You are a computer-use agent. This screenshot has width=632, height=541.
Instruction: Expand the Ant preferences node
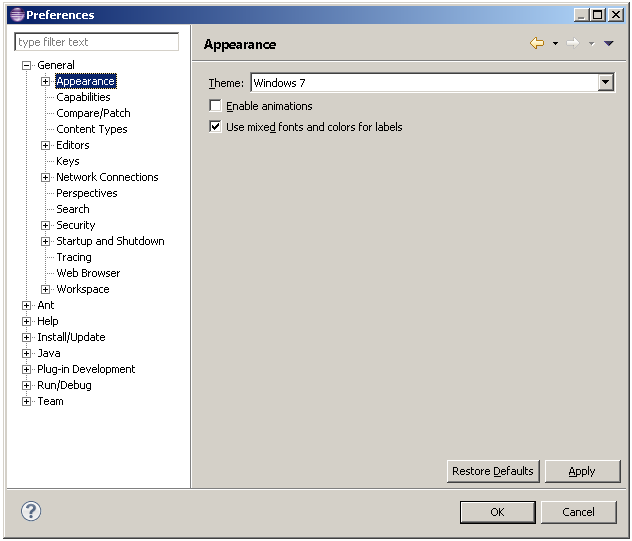[x=27, y=305]
